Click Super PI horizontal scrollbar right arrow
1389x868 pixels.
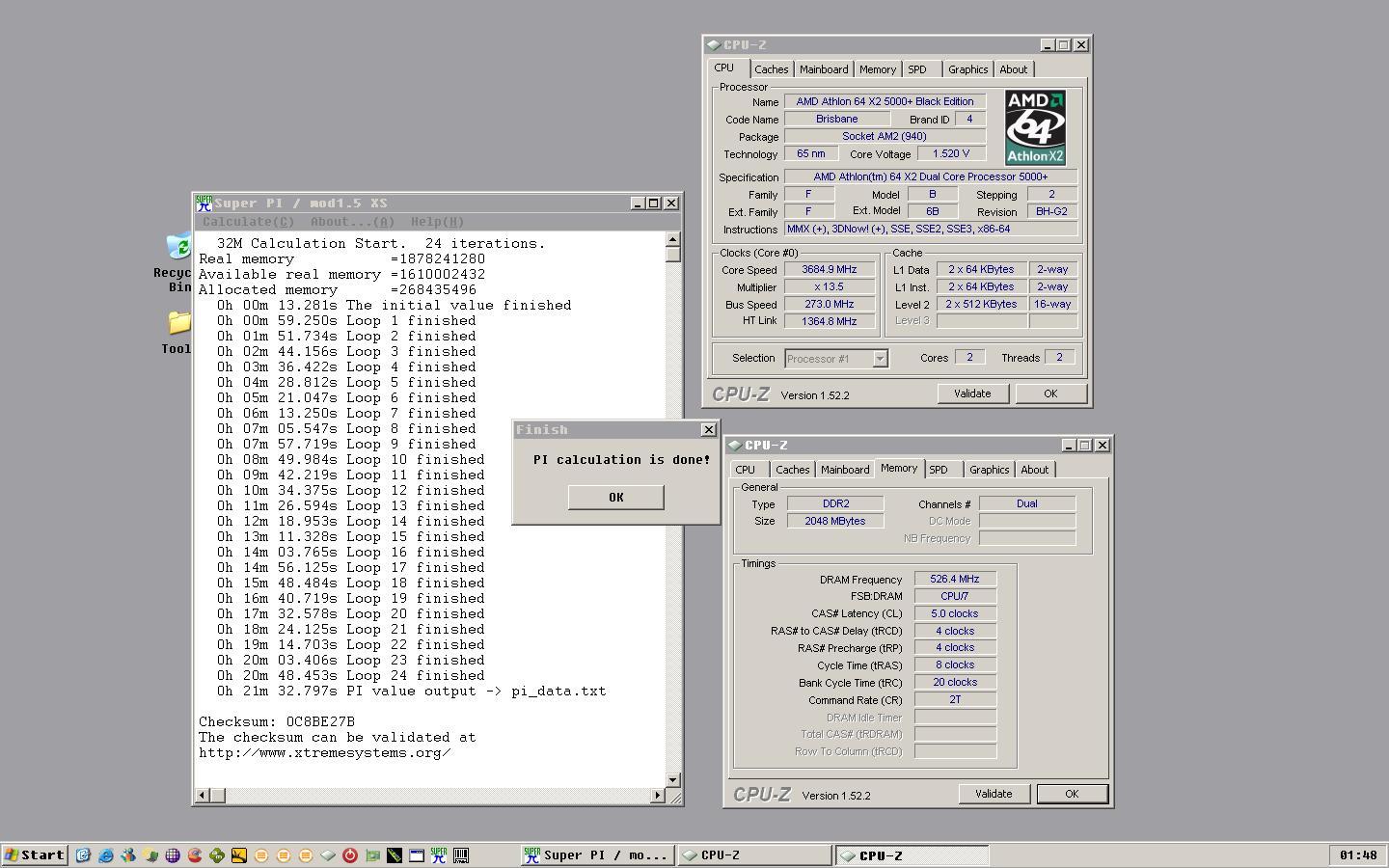(658, 795)
